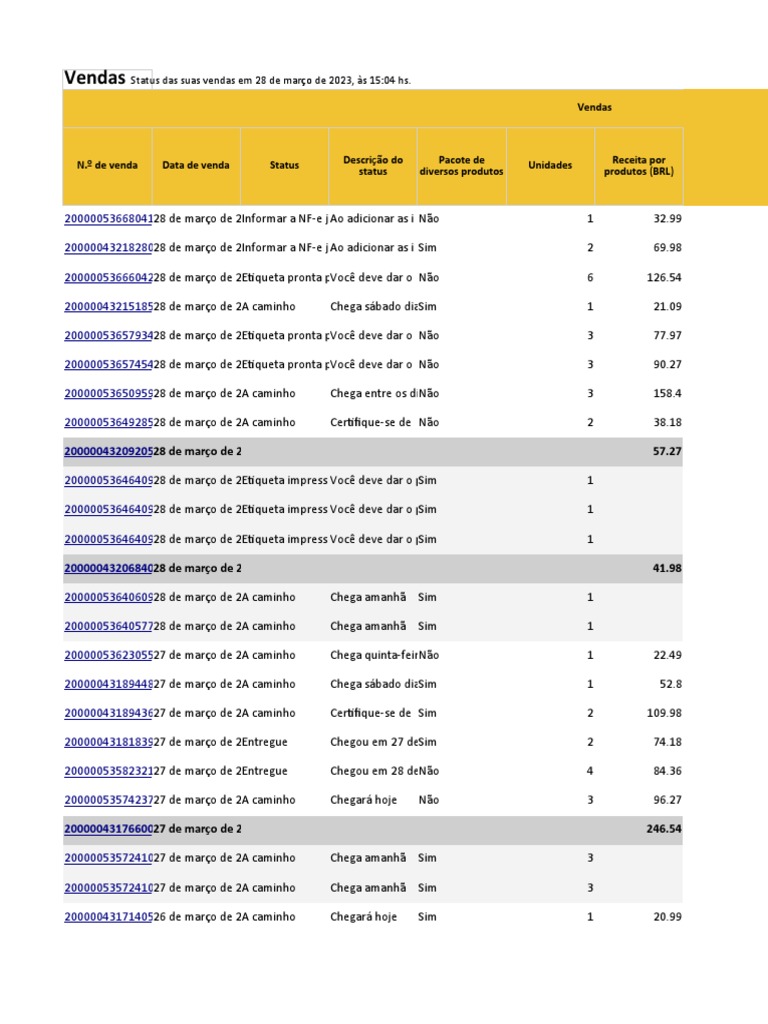Click sale number 2000004318183 link
Screen dimensions: 768x1024
click(108, 742)
